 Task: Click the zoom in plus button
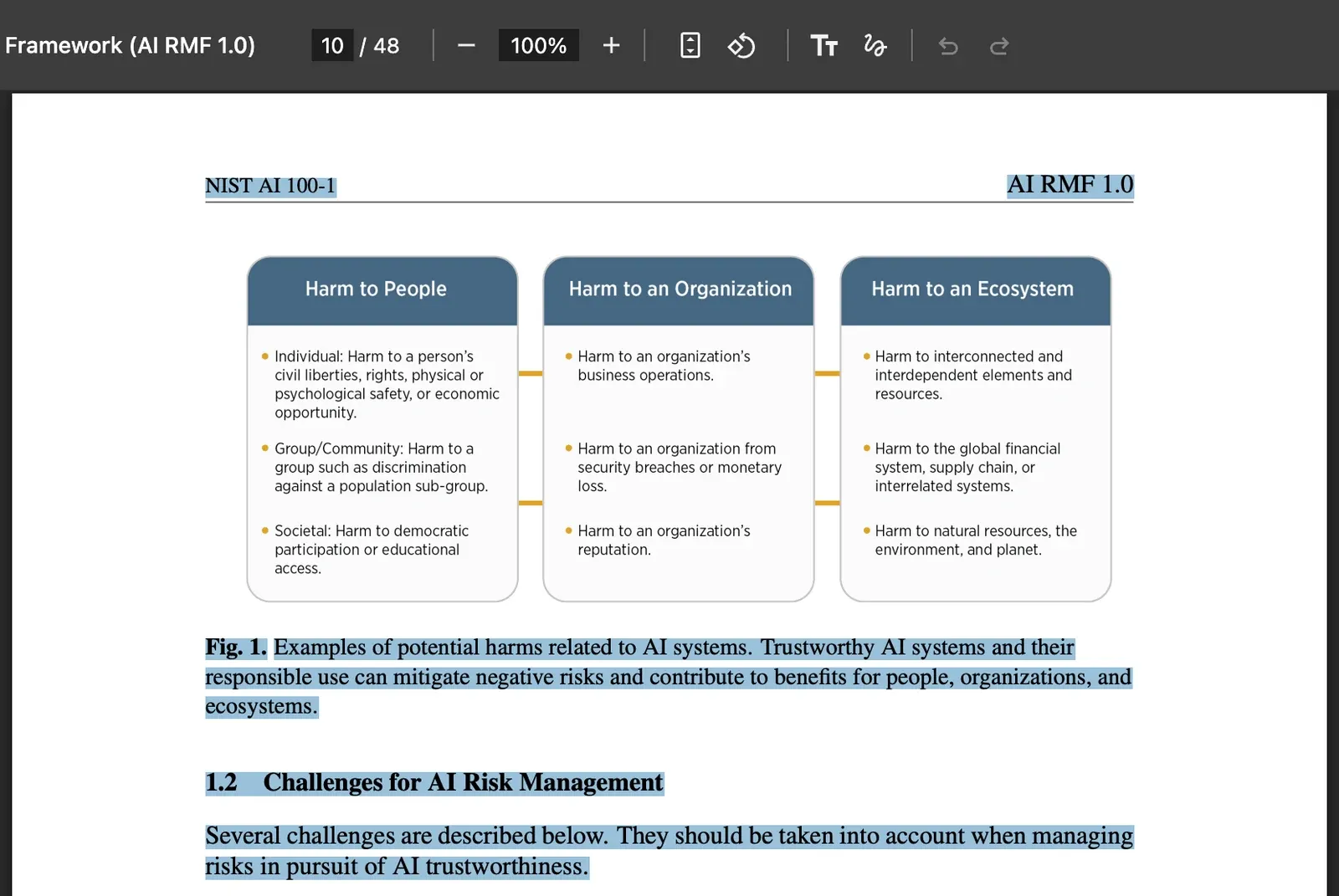[x=611, y=45]
